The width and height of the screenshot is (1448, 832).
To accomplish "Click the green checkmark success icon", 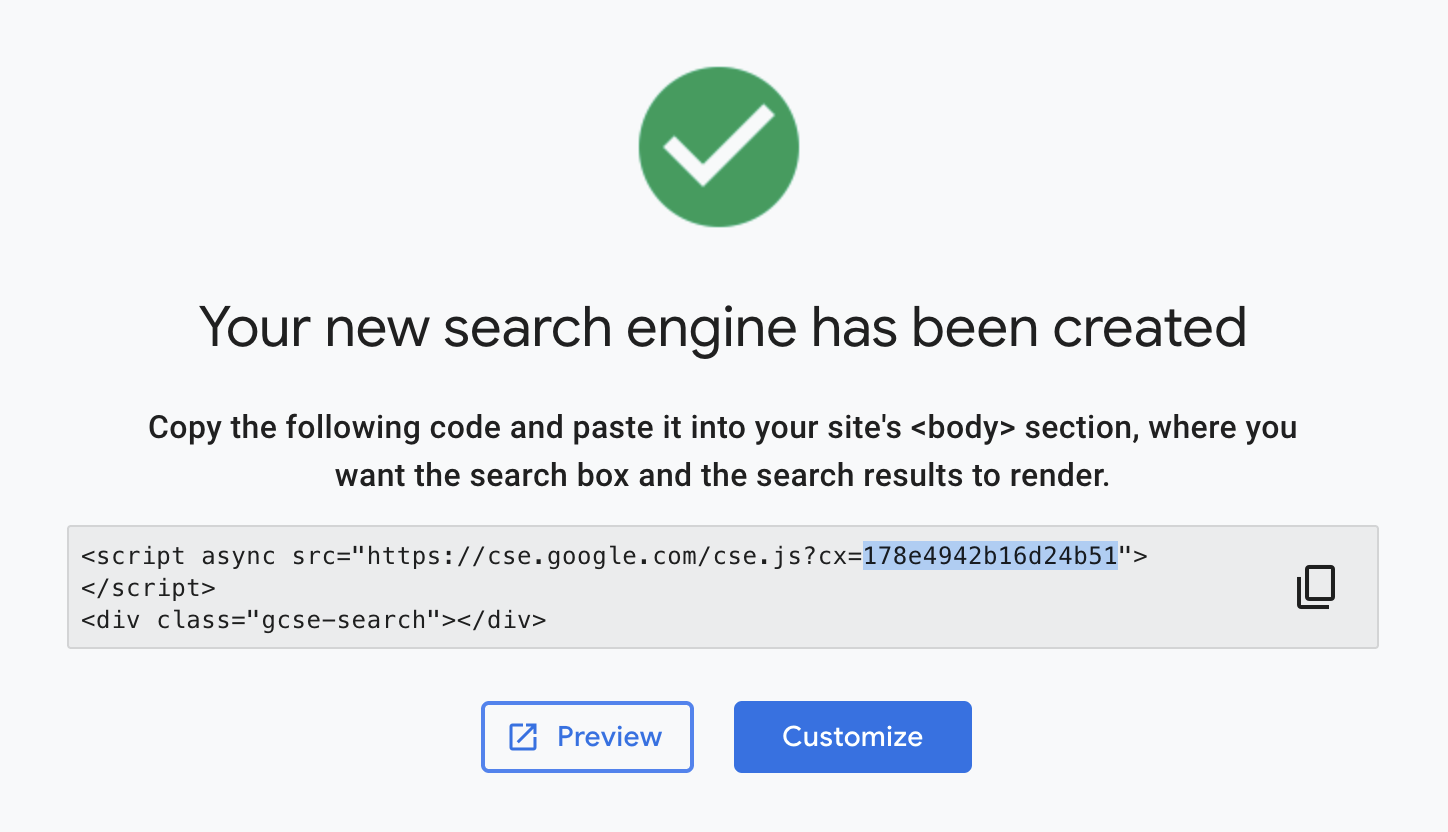I will 719,147.
